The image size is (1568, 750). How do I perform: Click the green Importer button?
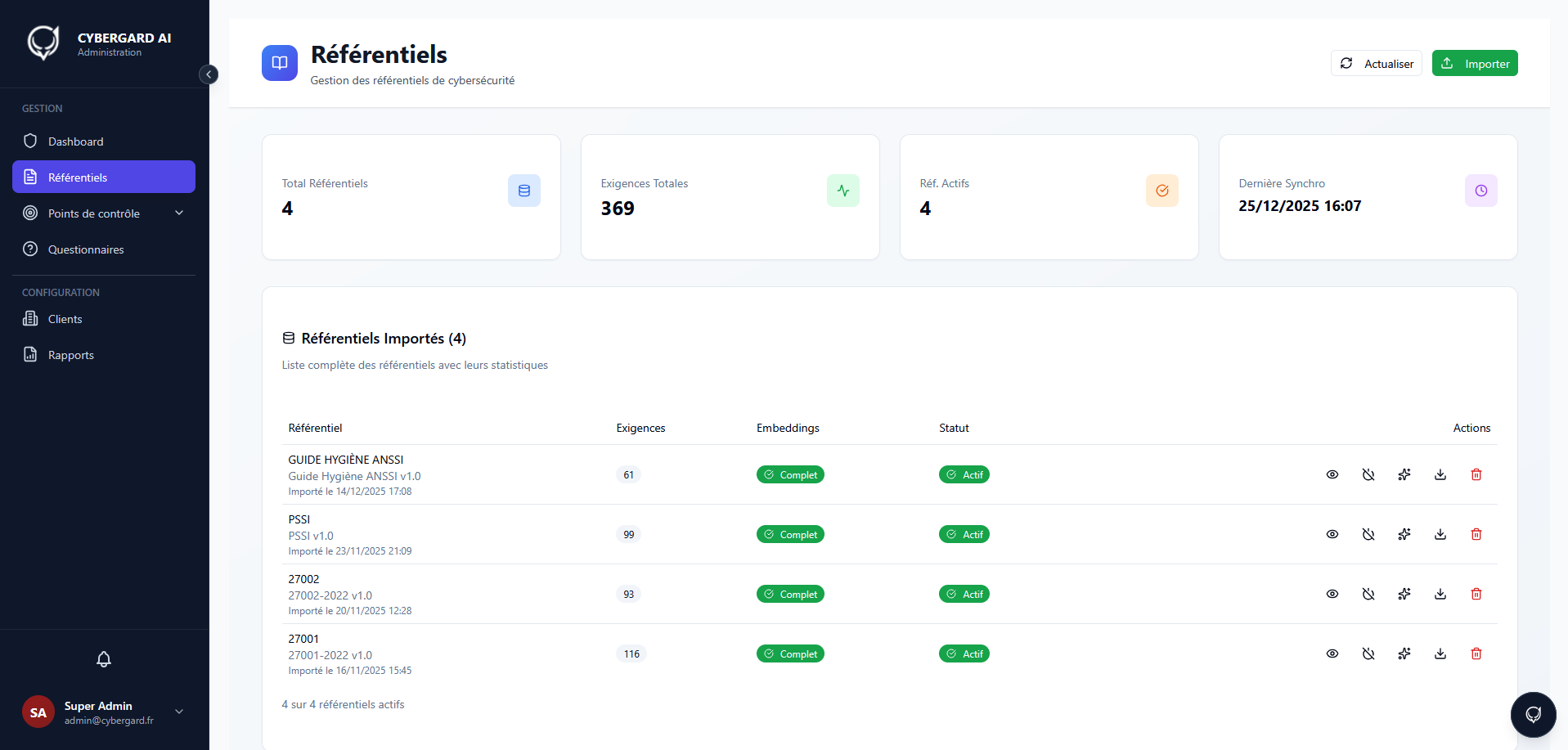[x=1475, y=63]
